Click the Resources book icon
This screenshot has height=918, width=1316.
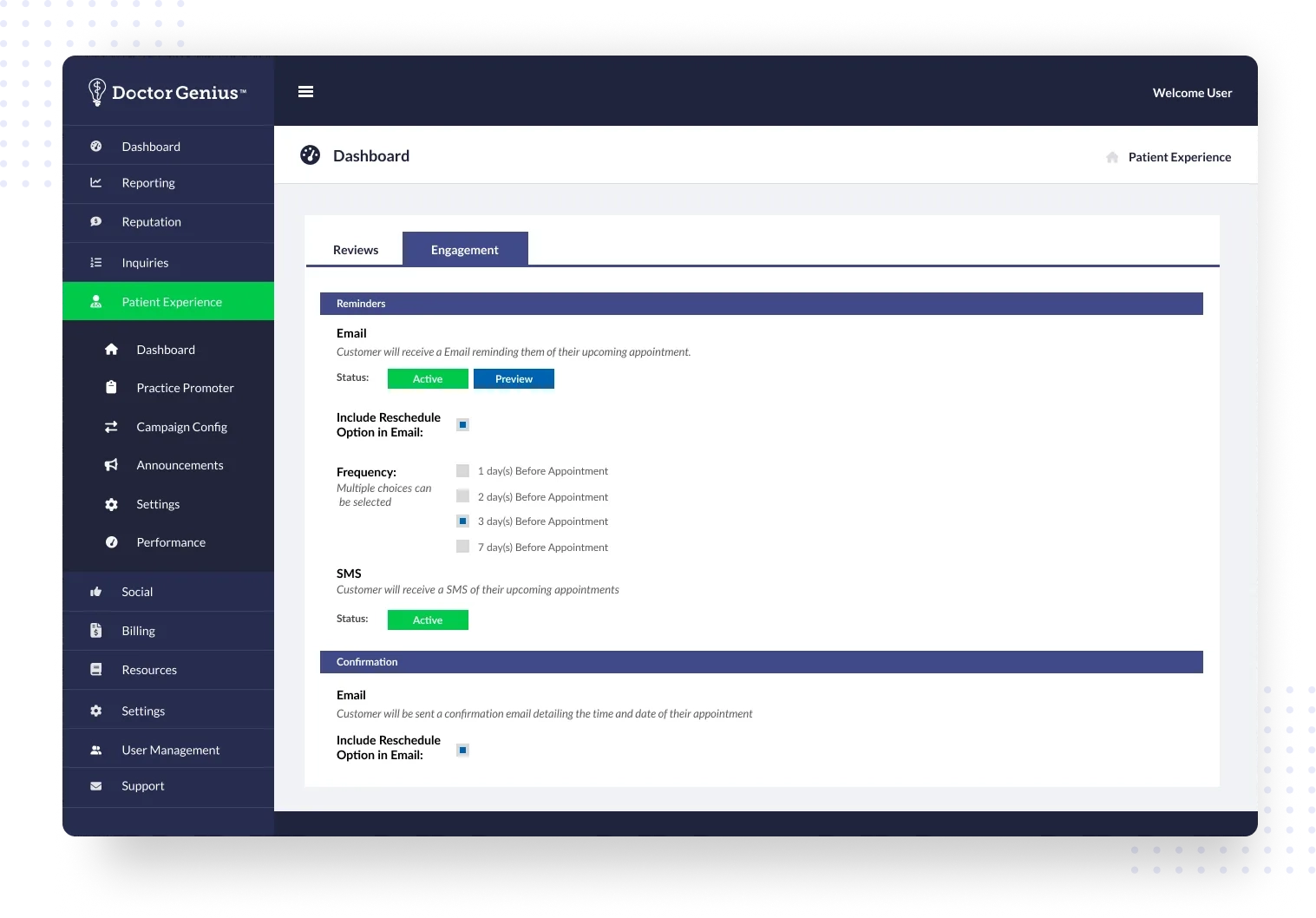[x=96, y=670]
